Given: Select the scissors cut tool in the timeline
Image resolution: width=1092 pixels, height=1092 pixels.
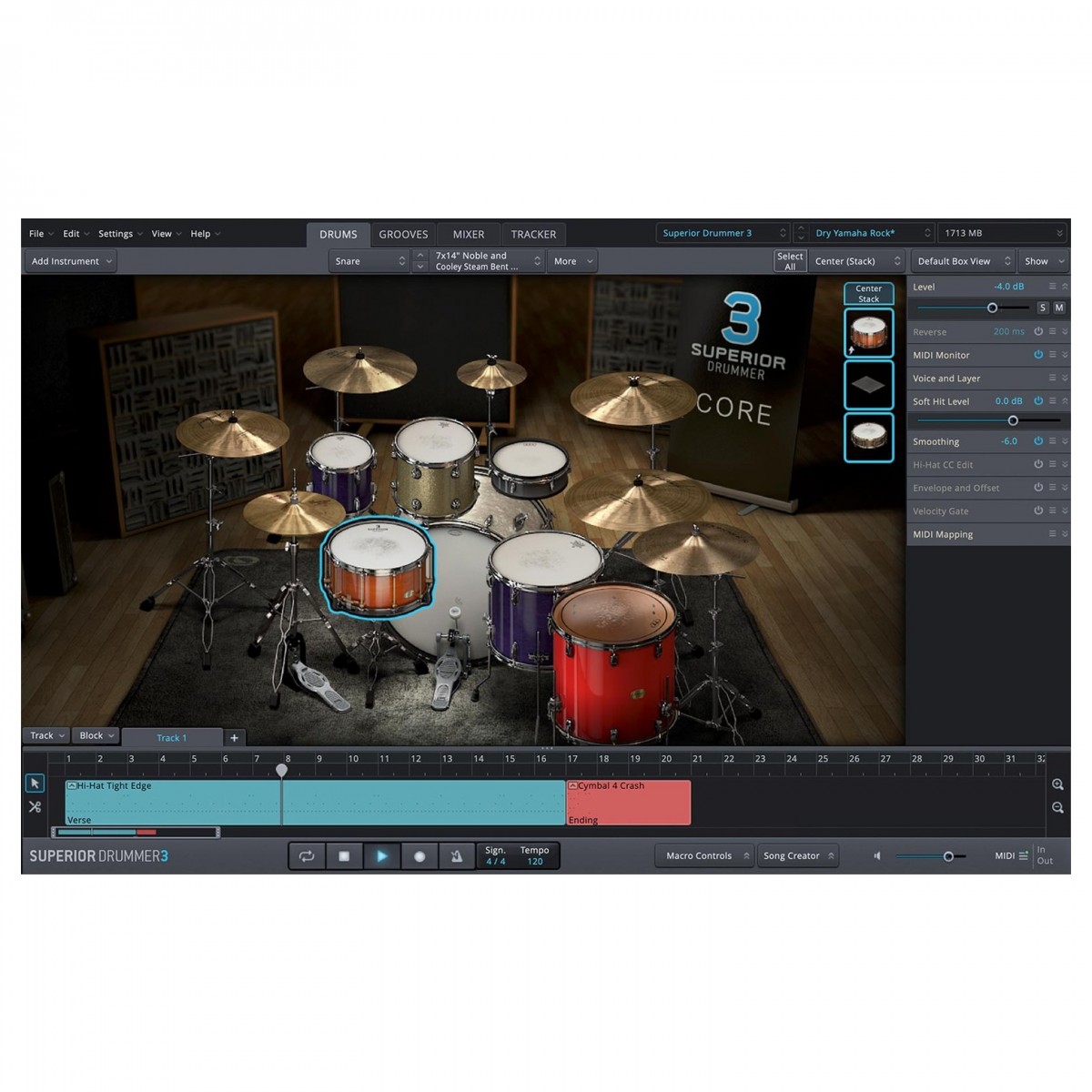Looking at the screenshot, I should tap(35, 807).
